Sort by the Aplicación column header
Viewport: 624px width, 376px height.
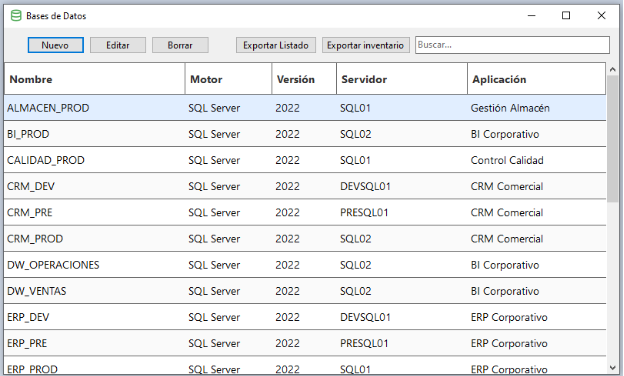536,79
